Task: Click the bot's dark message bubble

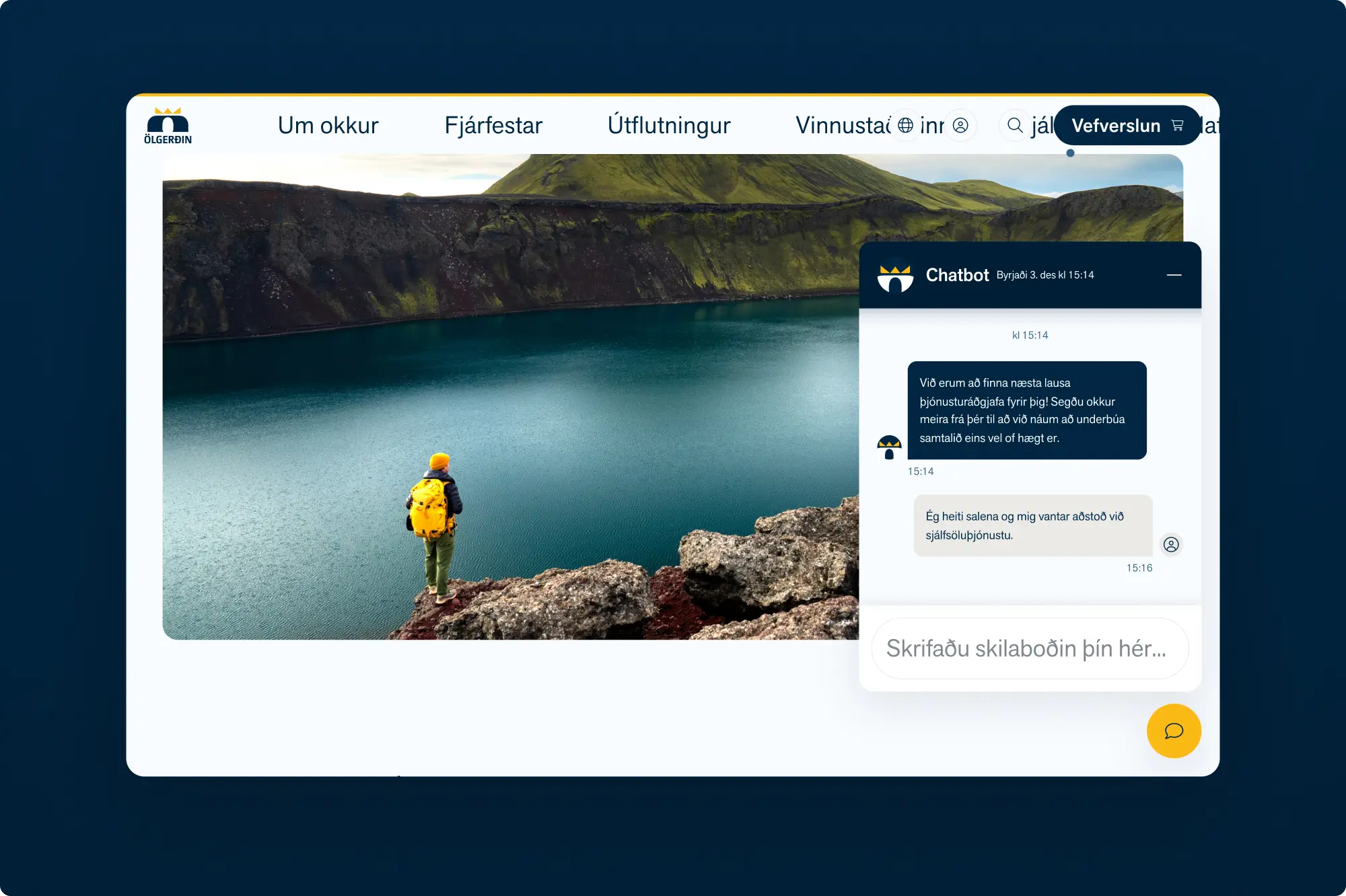Action: coord(1026,410)
